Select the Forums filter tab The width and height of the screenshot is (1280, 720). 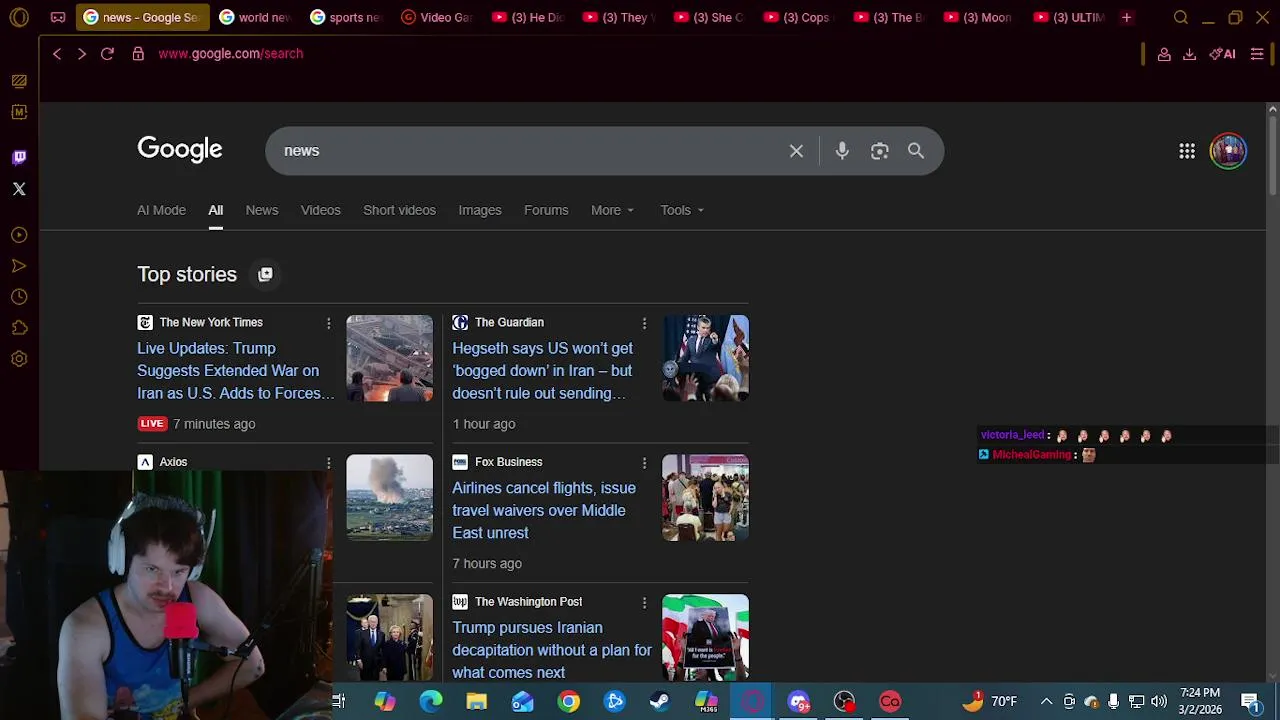tap(546, 210)
